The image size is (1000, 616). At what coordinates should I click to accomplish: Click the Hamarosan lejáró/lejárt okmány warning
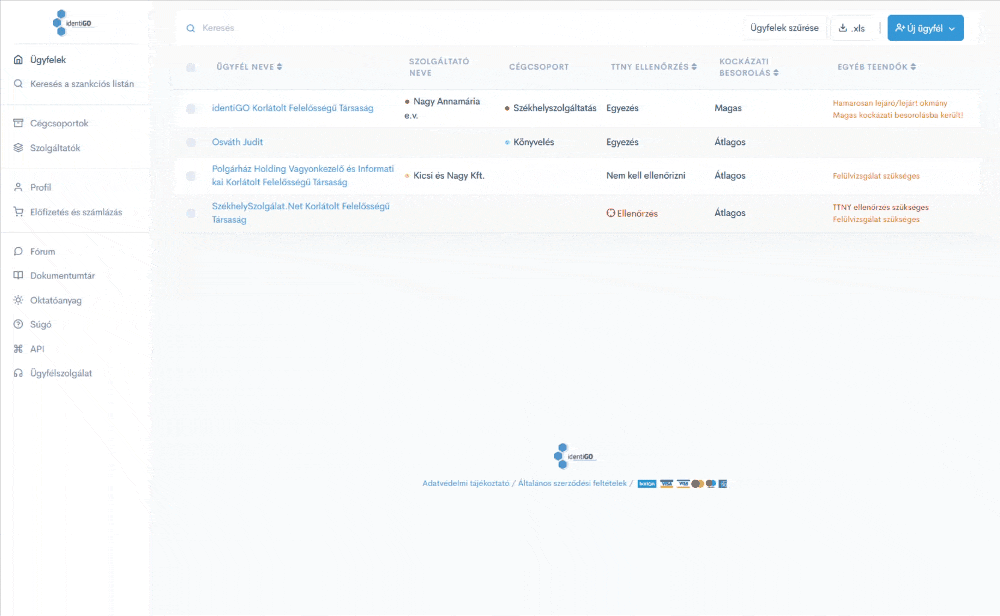click(x=890, y=103)
